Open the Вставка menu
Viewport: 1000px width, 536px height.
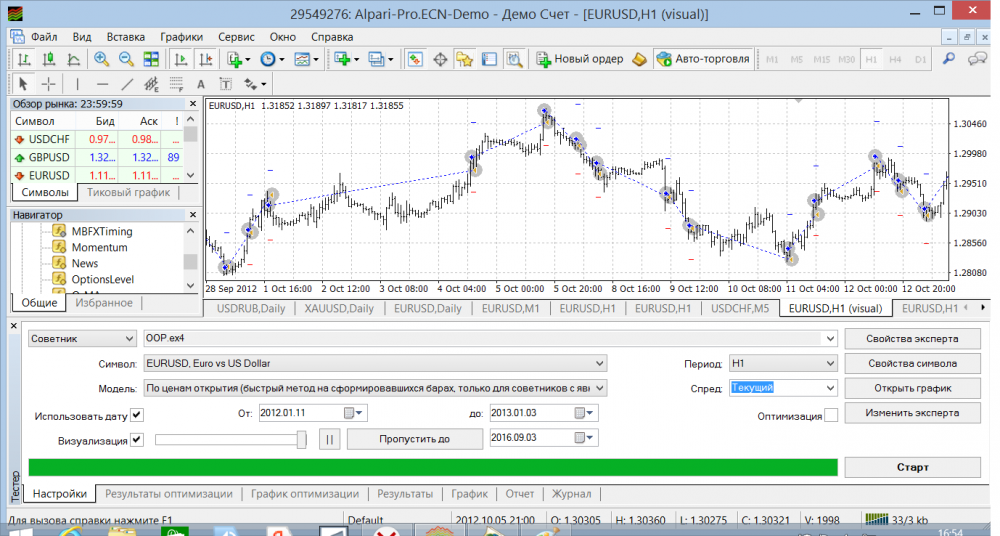point(125,37)
